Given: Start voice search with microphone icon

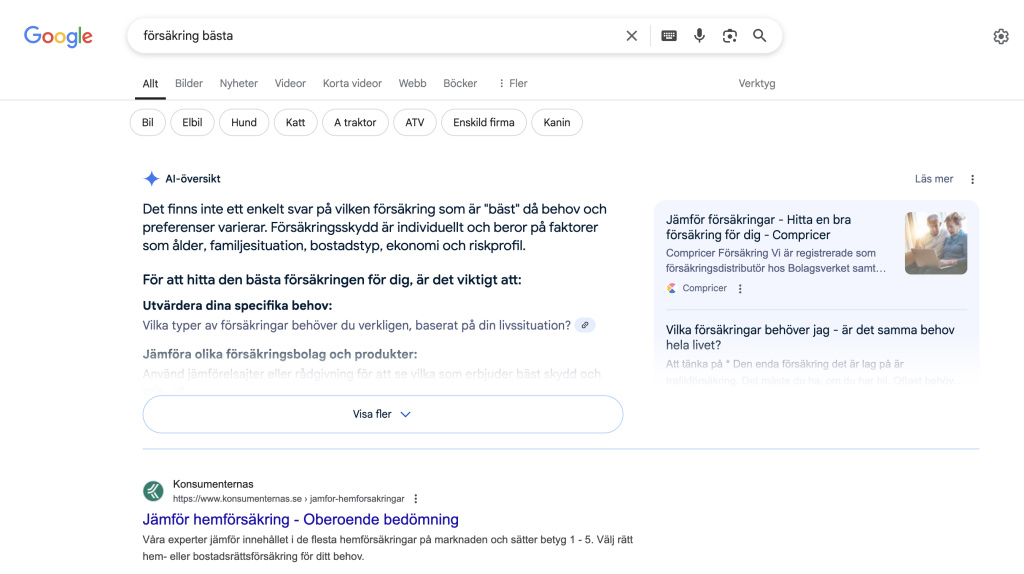Looking at the screenshot, I should click(x=699, y=36).
